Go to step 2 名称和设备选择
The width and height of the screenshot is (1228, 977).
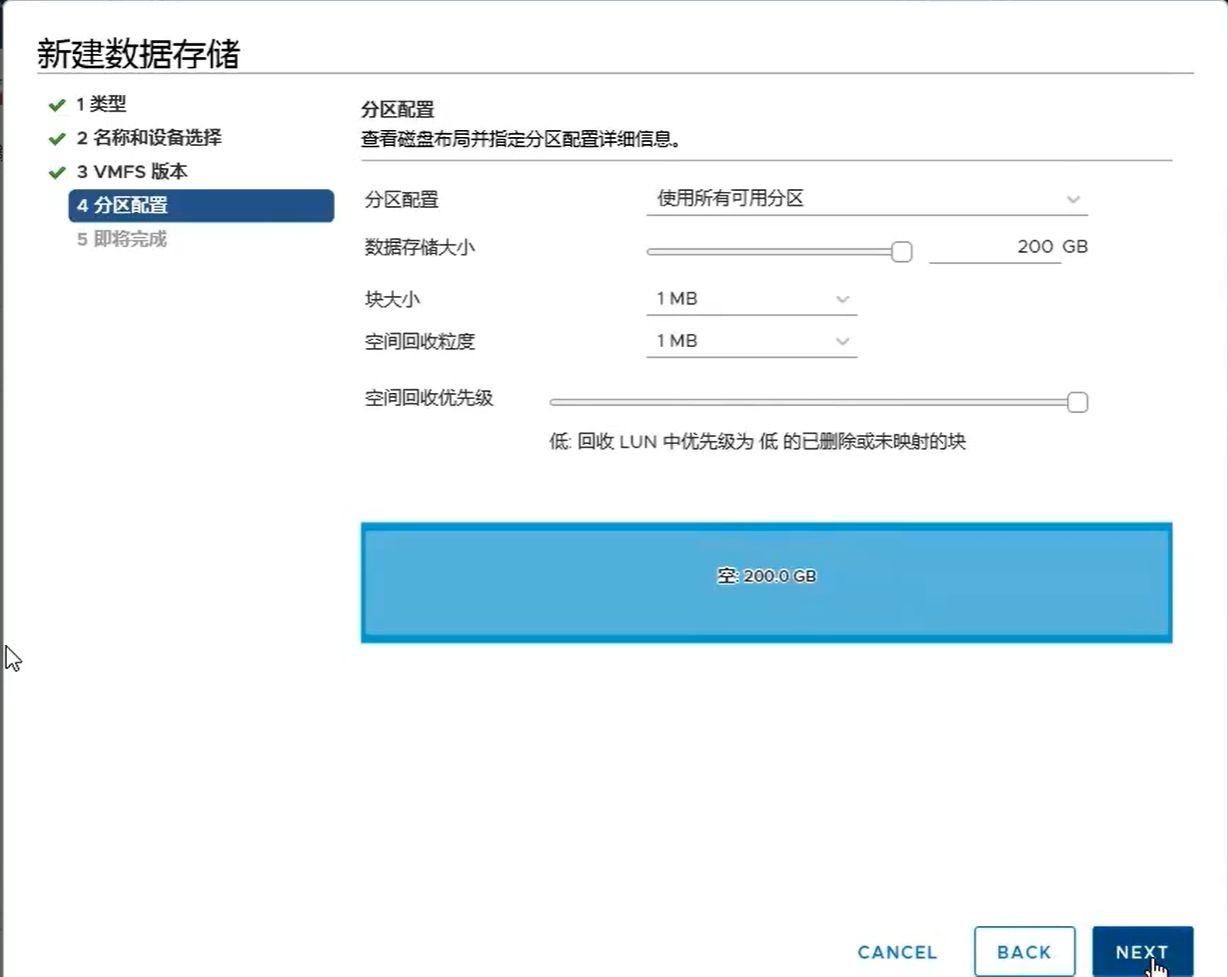point(149,138)
